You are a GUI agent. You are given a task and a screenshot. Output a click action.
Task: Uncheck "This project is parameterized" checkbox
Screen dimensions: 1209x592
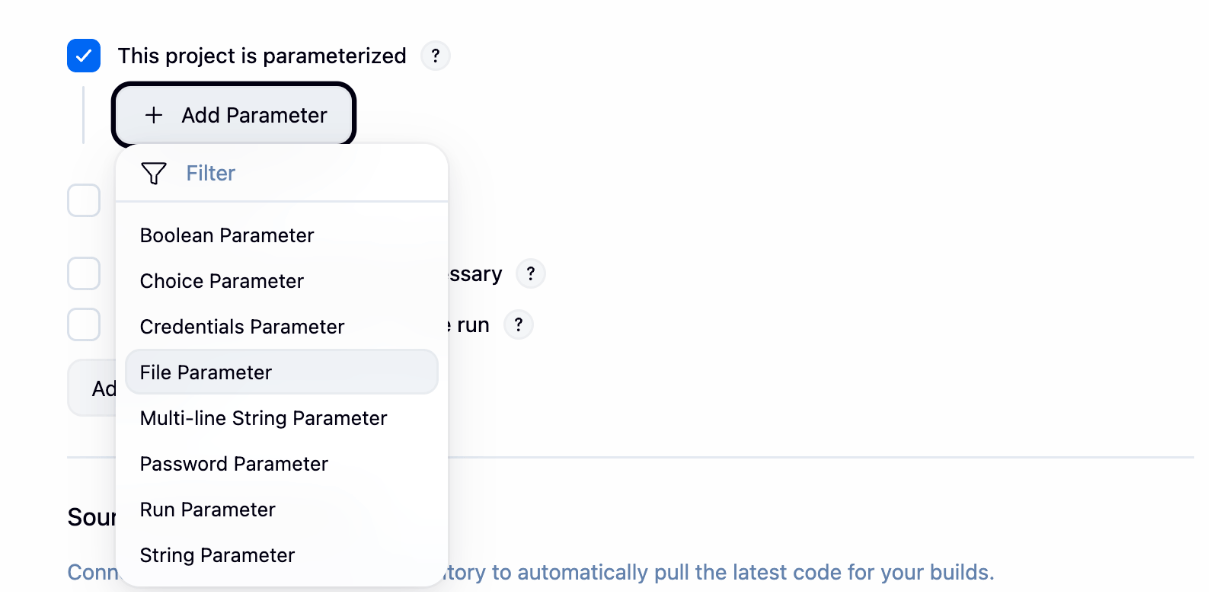coord(84,56)
